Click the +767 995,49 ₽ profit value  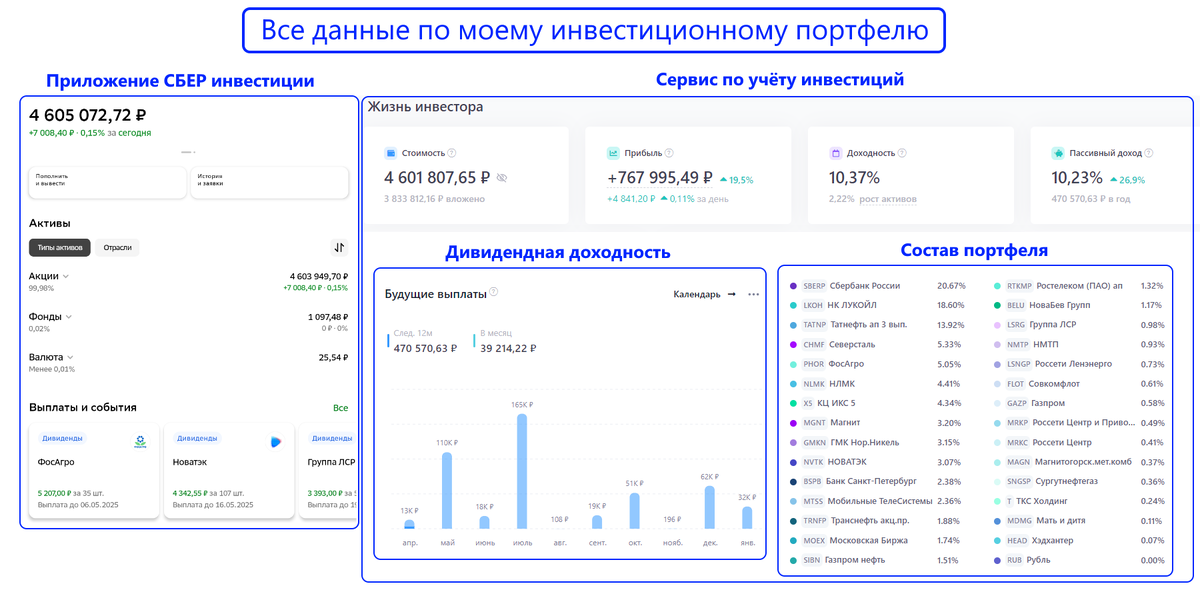pos(660,178)
